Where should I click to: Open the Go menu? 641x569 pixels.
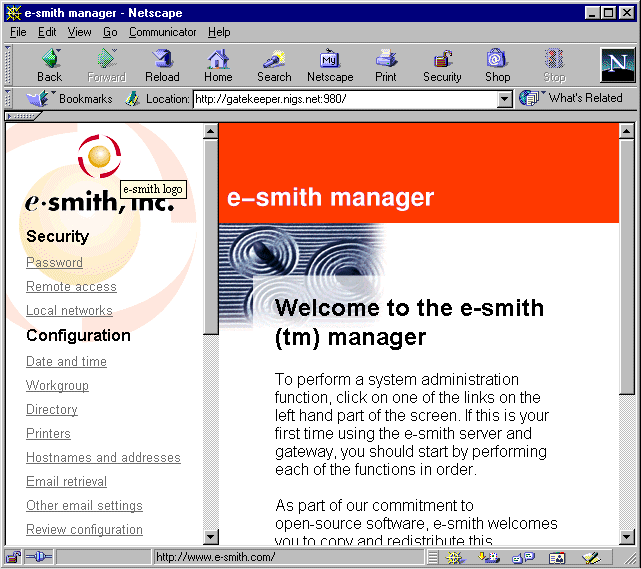click(x=110, y=32)
